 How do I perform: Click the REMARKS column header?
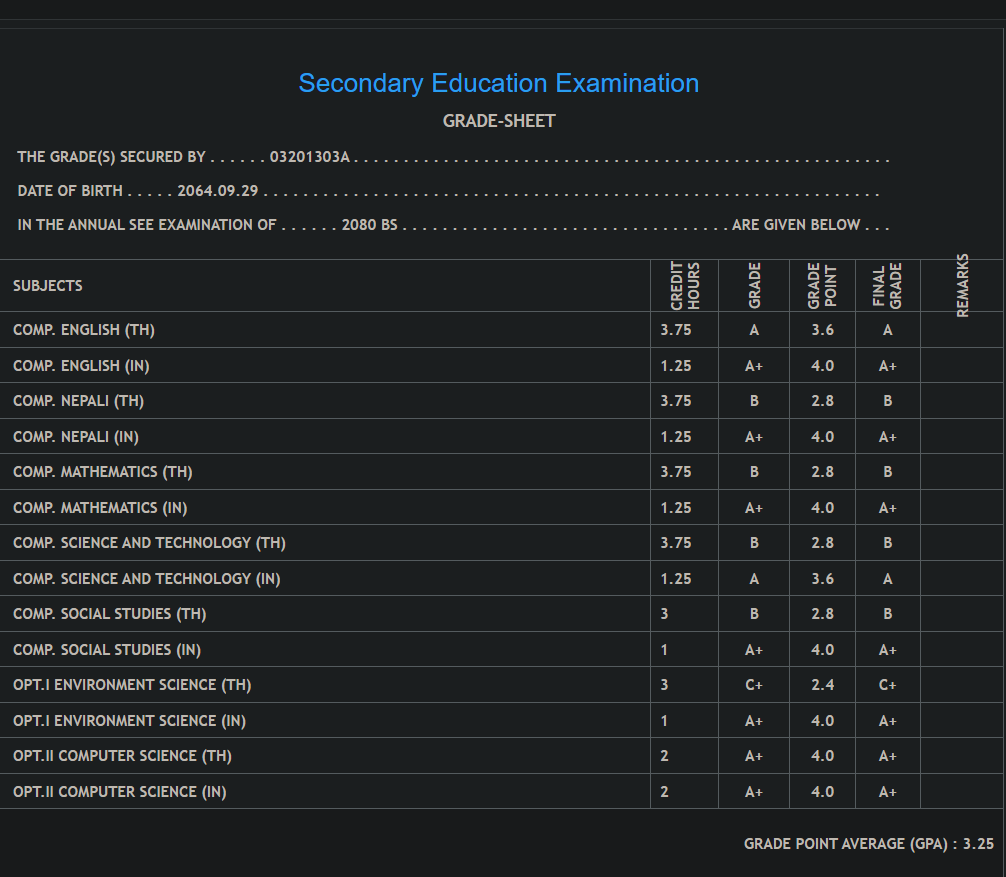pos(963,286)
